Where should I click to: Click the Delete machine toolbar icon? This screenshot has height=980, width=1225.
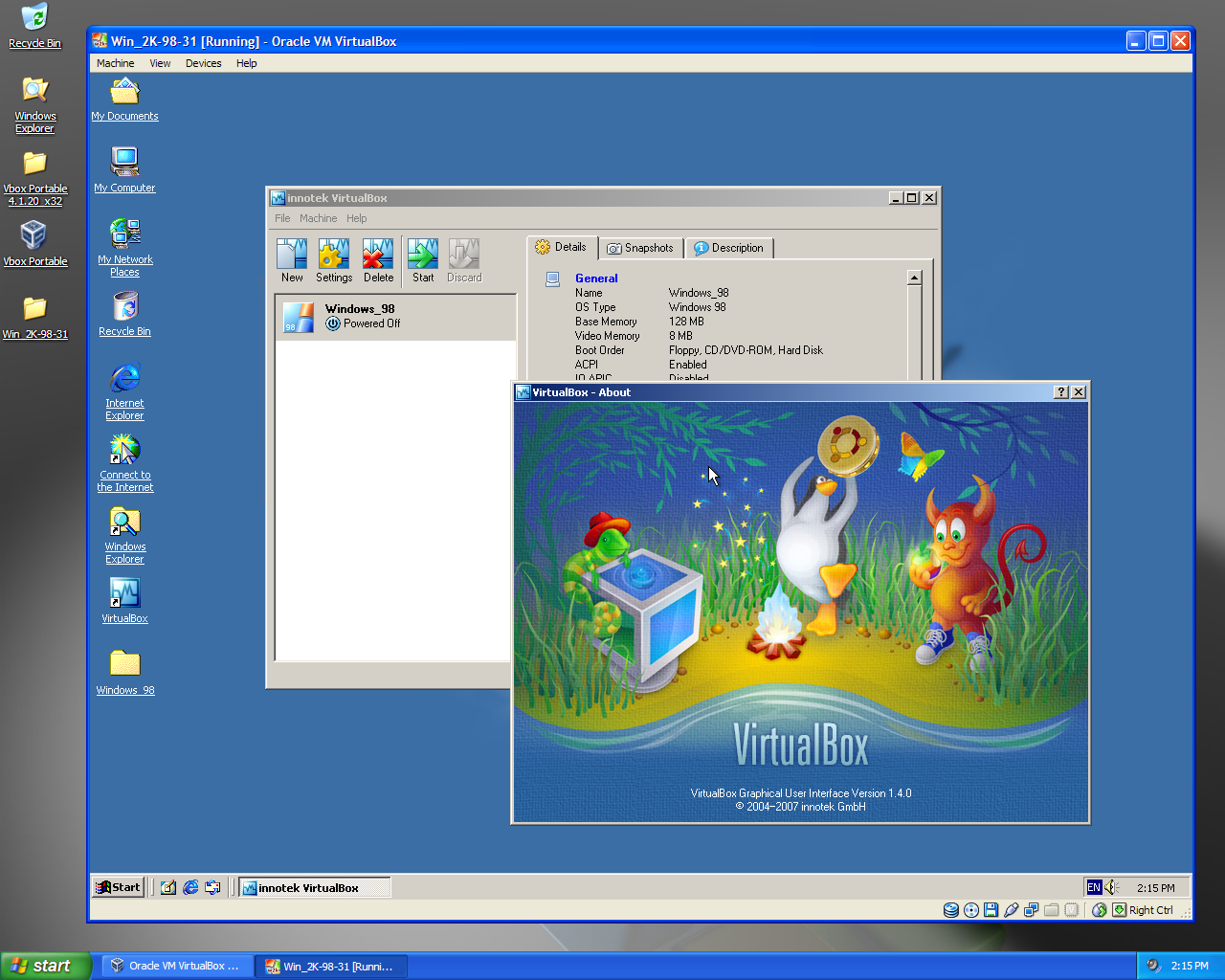378,261
